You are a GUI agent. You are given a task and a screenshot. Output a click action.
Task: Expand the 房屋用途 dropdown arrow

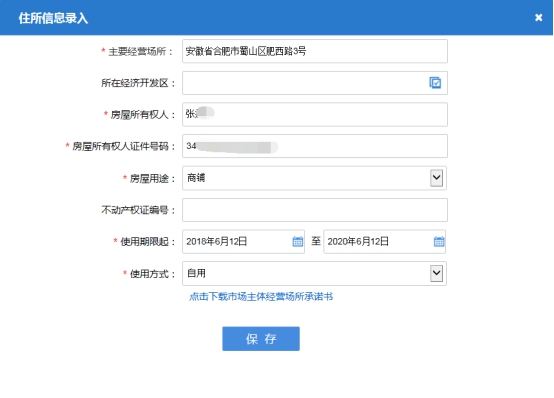click(x=436, y=178)
